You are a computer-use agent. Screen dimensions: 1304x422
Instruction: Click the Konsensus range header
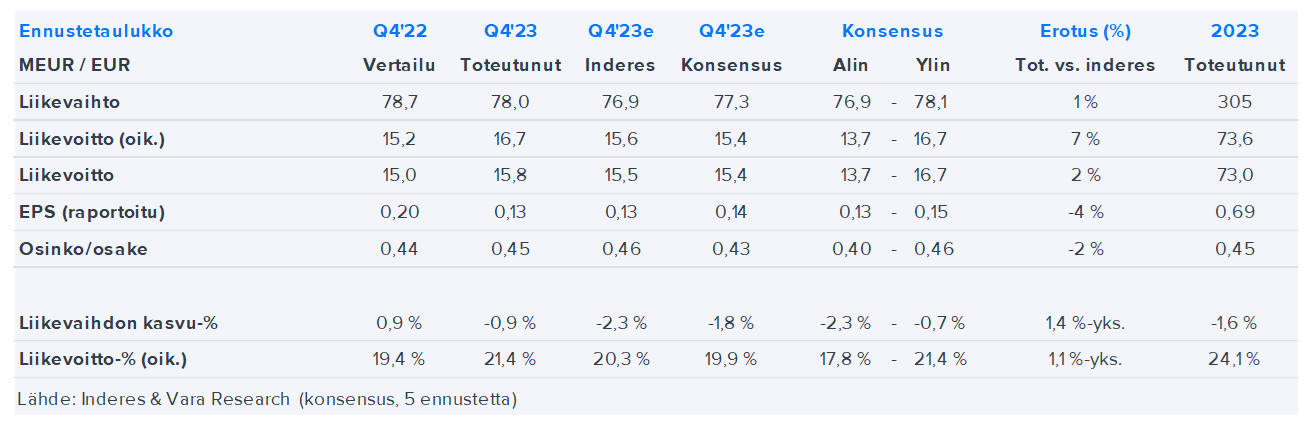tap(892, 31)
